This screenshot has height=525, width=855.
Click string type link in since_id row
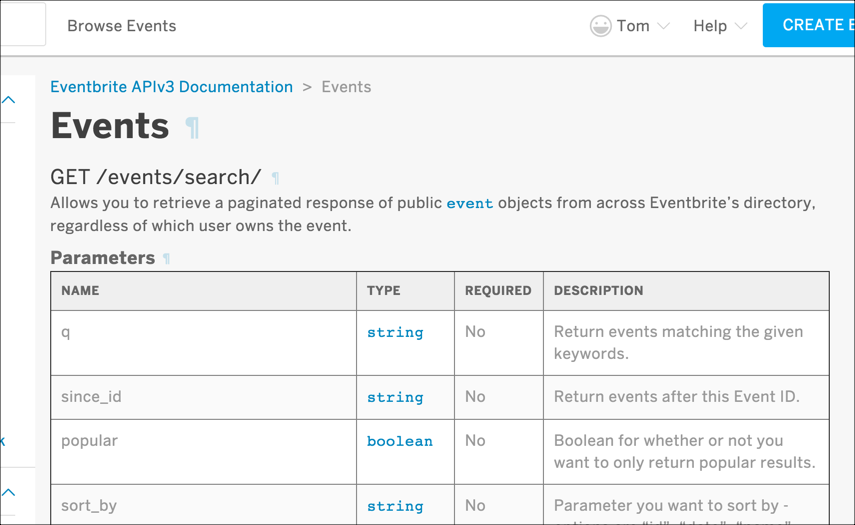(395, 397)
